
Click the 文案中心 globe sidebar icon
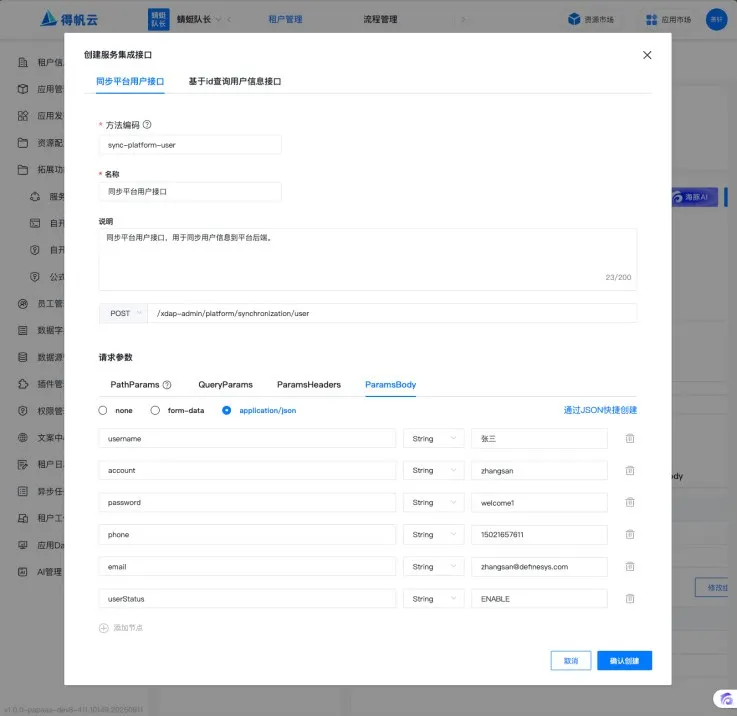23,438
